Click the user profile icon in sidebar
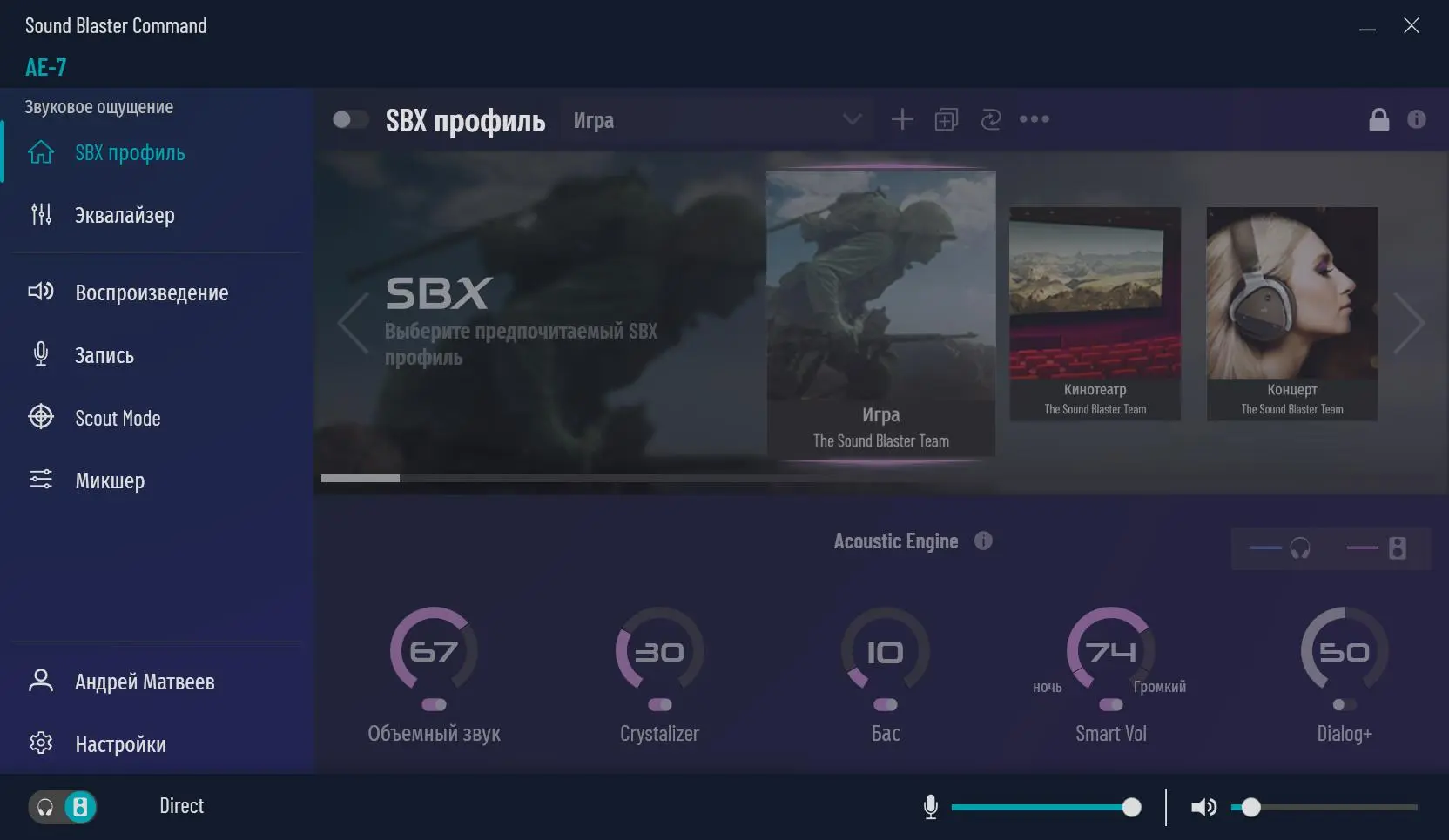1449x840 pixels. point(41,680)
